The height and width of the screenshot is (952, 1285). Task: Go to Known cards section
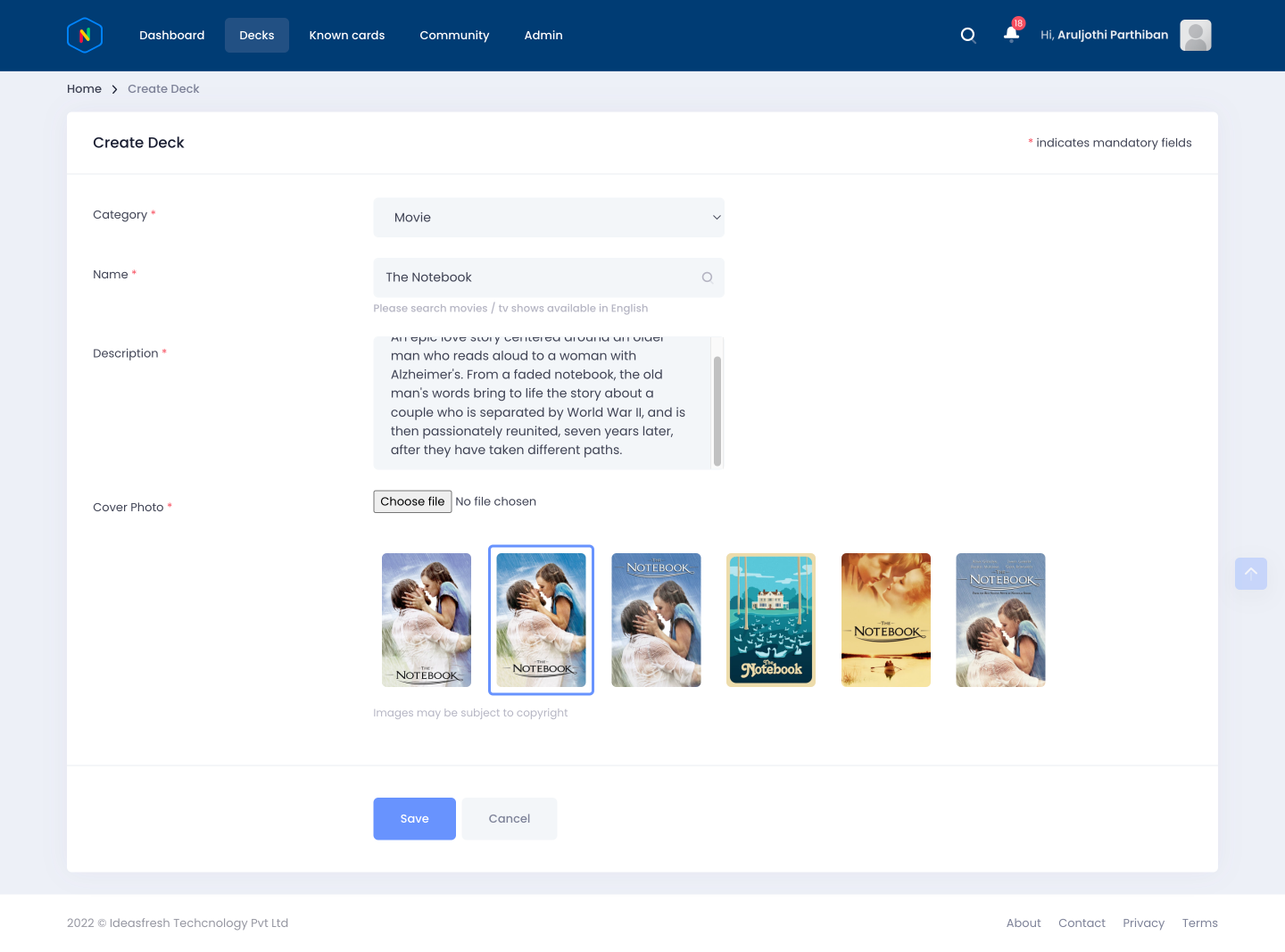[347, 36]
